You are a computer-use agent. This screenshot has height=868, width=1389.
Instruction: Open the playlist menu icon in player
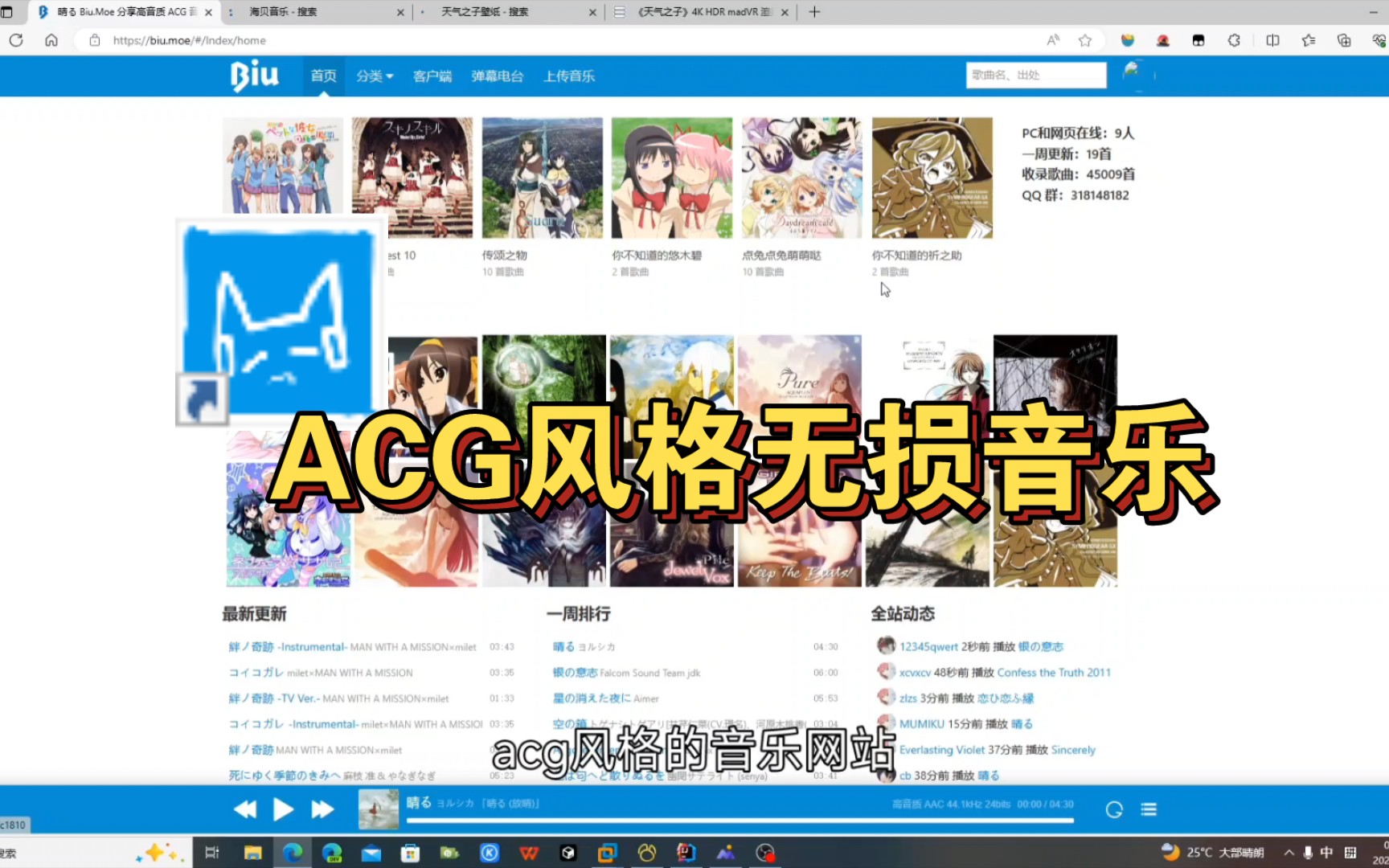pyautogui.click(x=1149, y=809)
